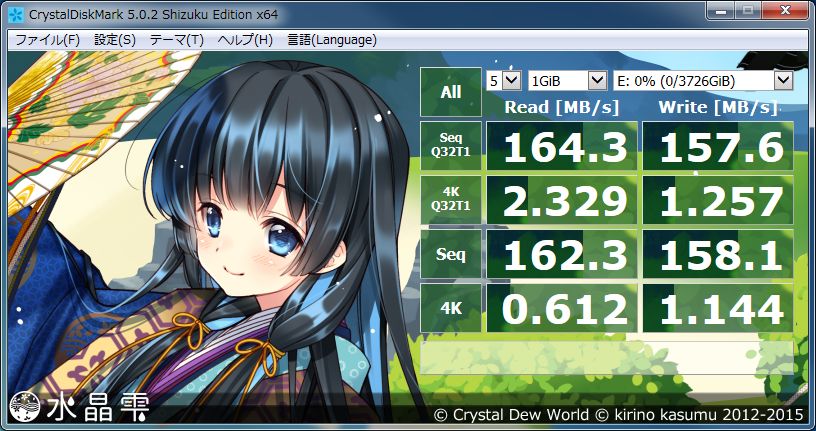Click the CrystalDiskMark title bar app icon
The image size is (816, 431).
tap(16, 15)
